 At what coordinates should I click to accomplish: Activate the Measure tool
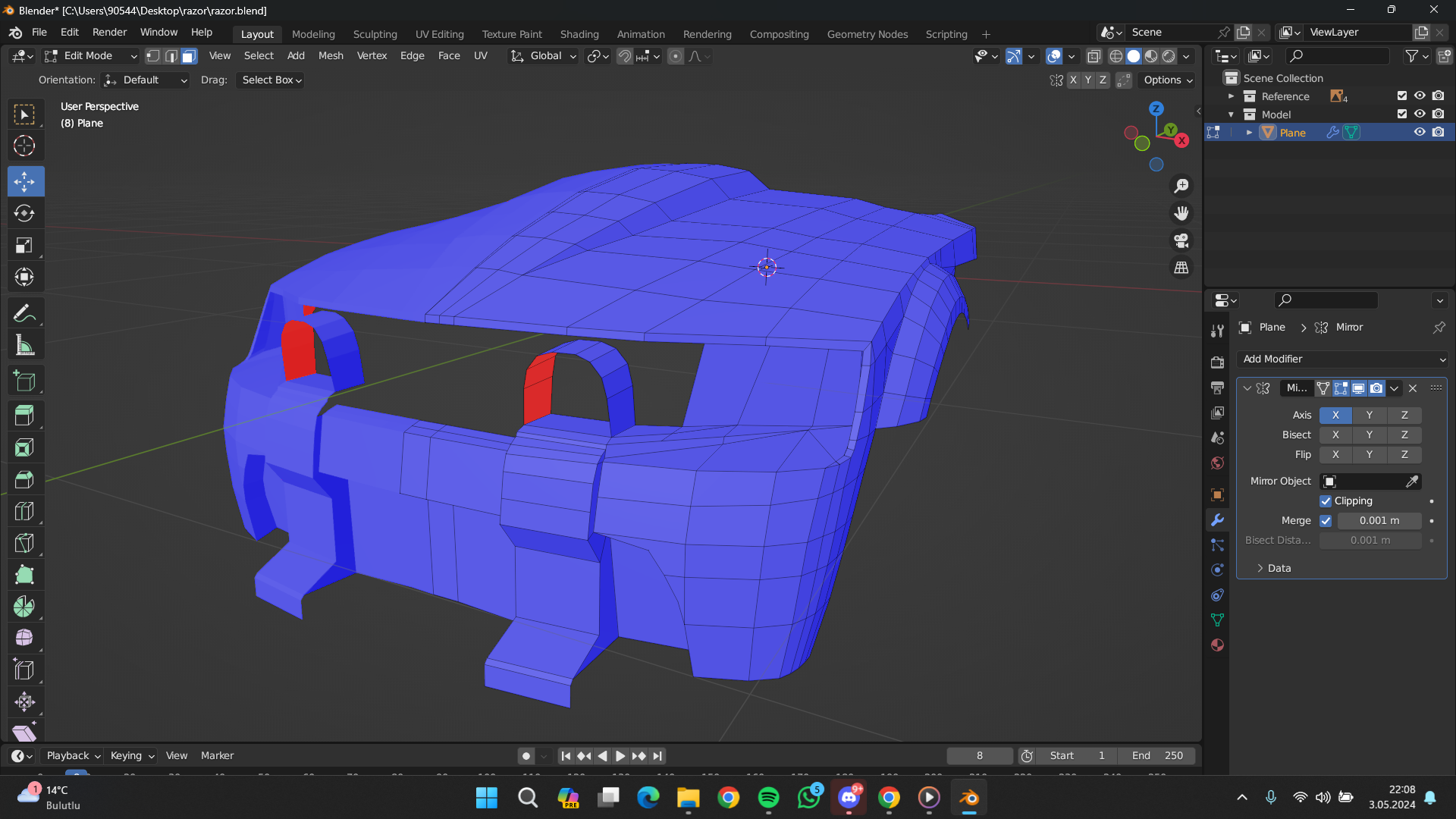[x=24, y=345]
